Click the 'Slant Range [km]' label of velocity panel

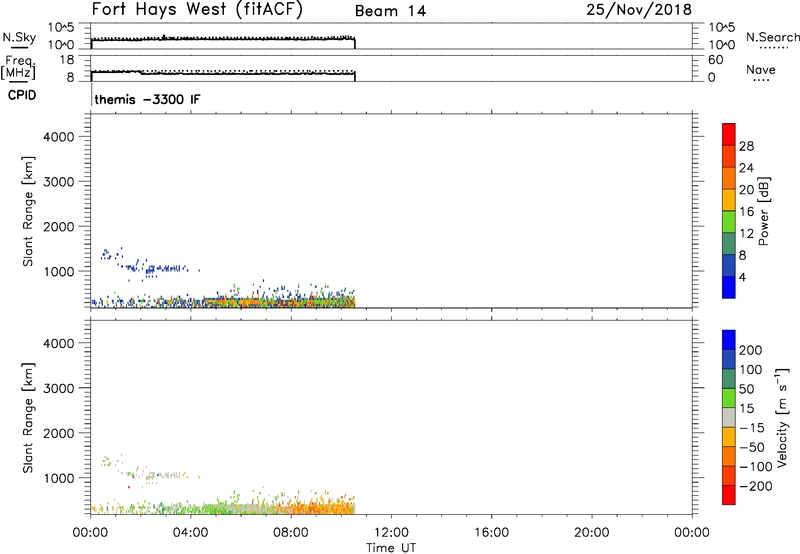28,418
